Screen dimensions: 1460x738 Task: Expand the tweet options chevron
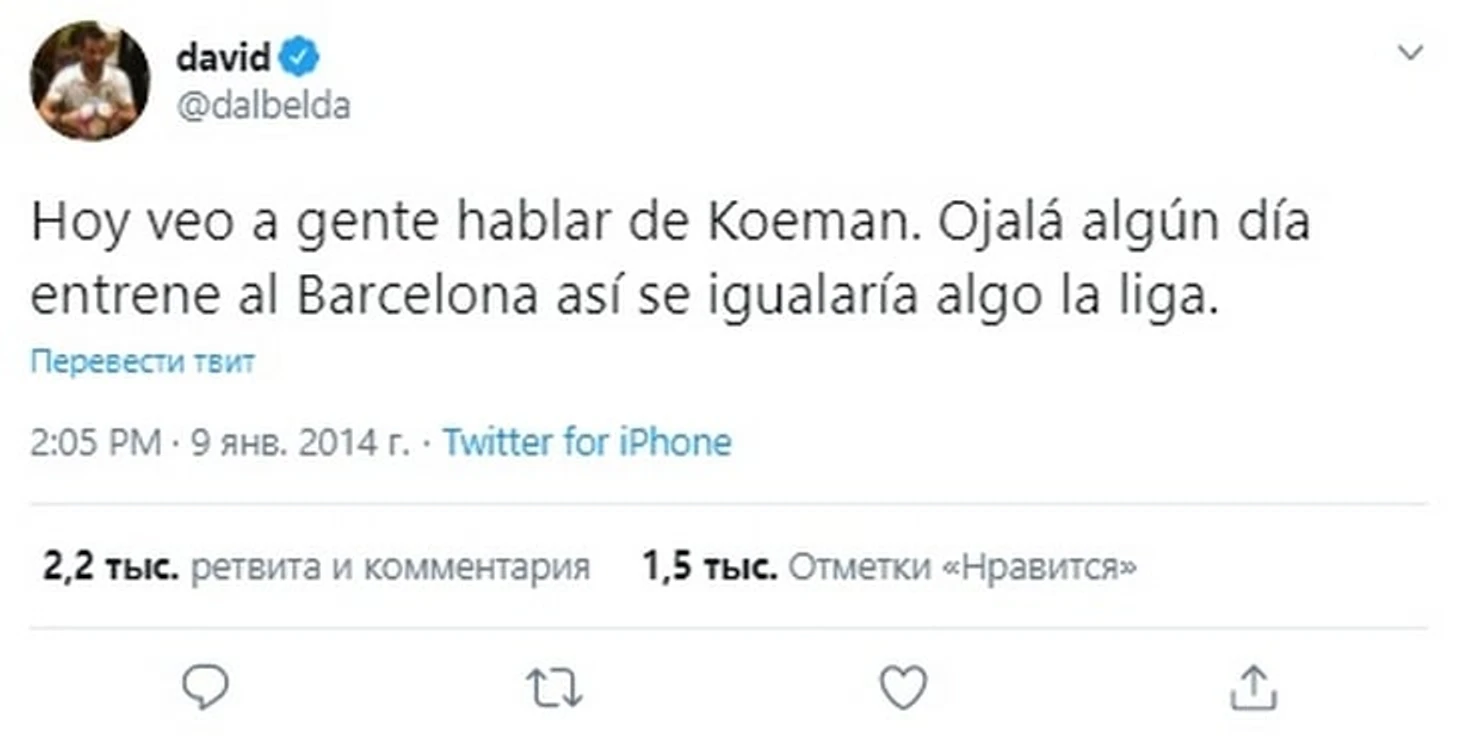point(1410,53)
